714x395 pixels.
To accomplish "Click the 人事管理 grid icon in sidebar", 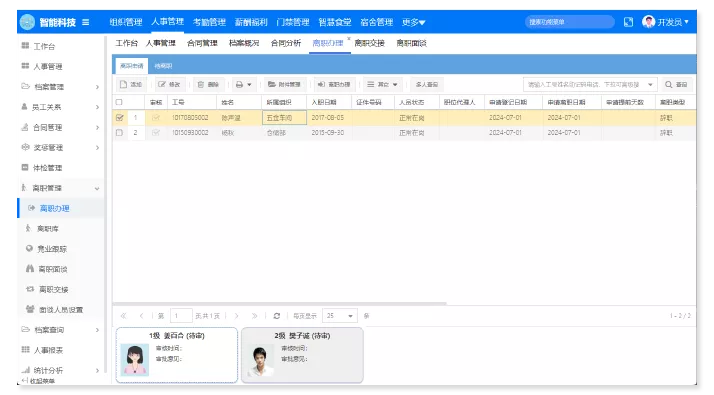I will [x=26, y=66].
